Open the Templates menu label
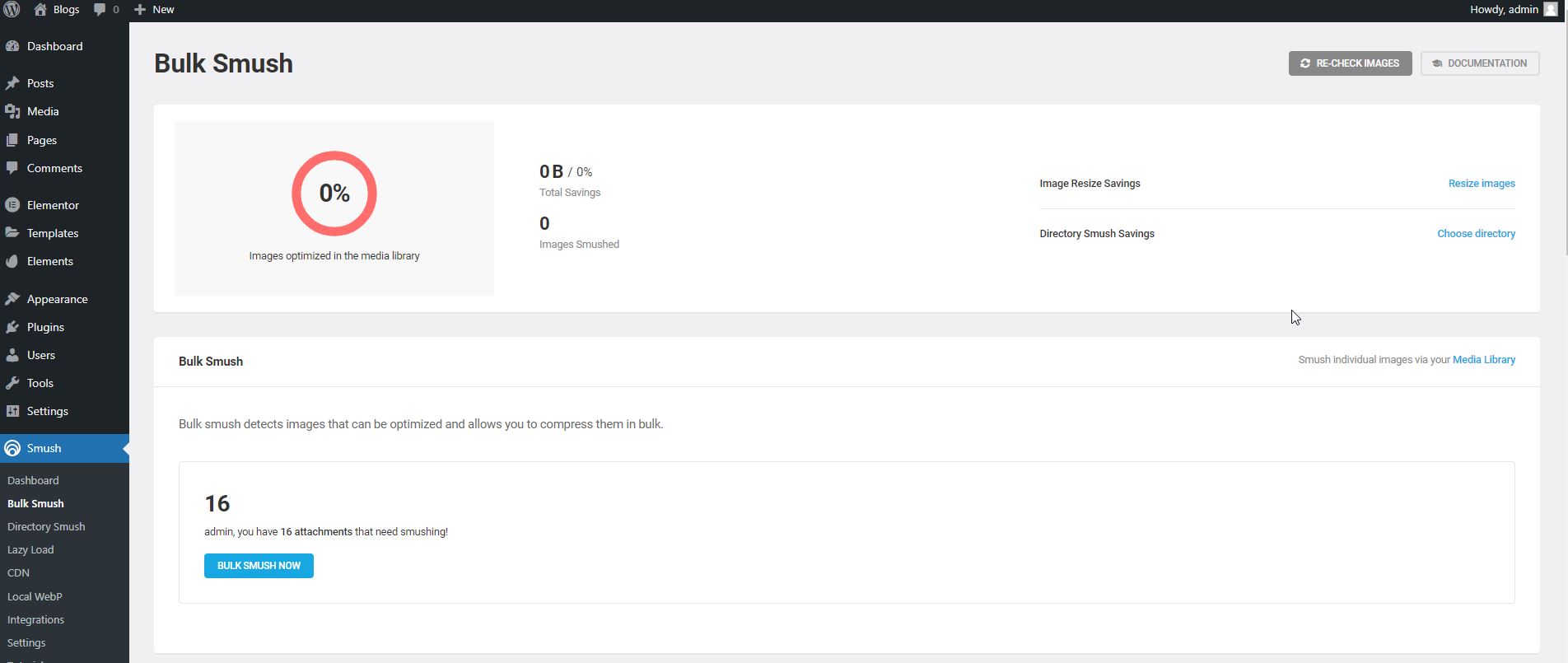 pos(53,233)
